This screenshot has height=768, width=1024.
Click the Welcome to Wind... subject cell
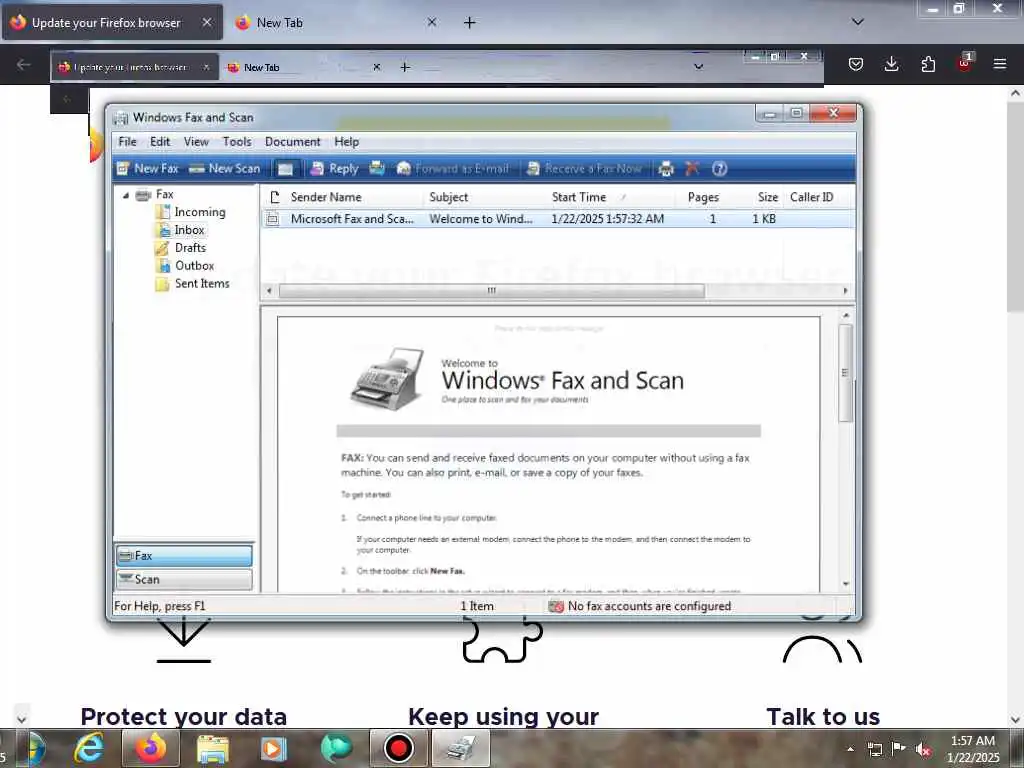point(481,219)
